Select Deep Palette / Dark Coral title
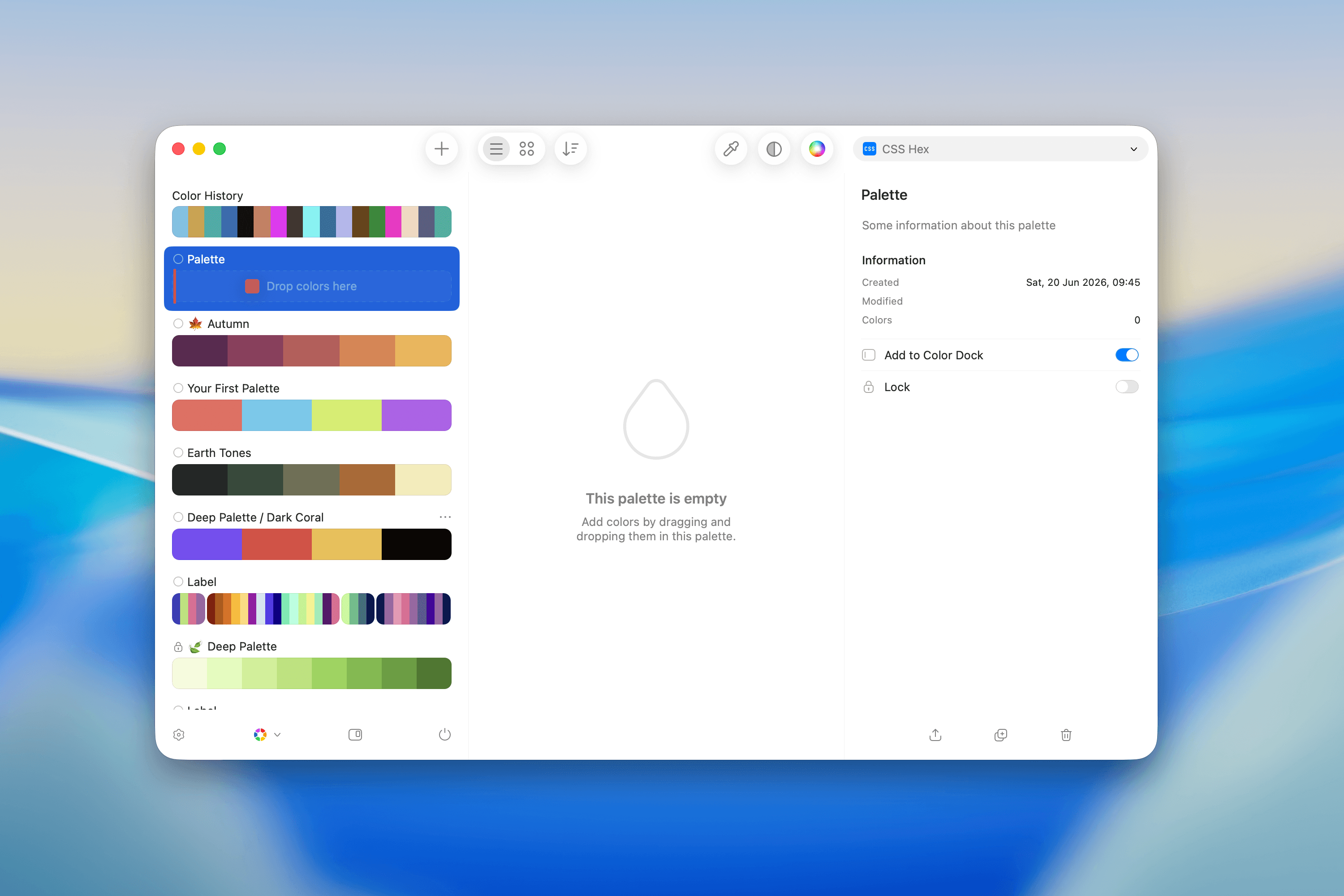Viewport: 1344px width, 896px height. click(255, 517)
